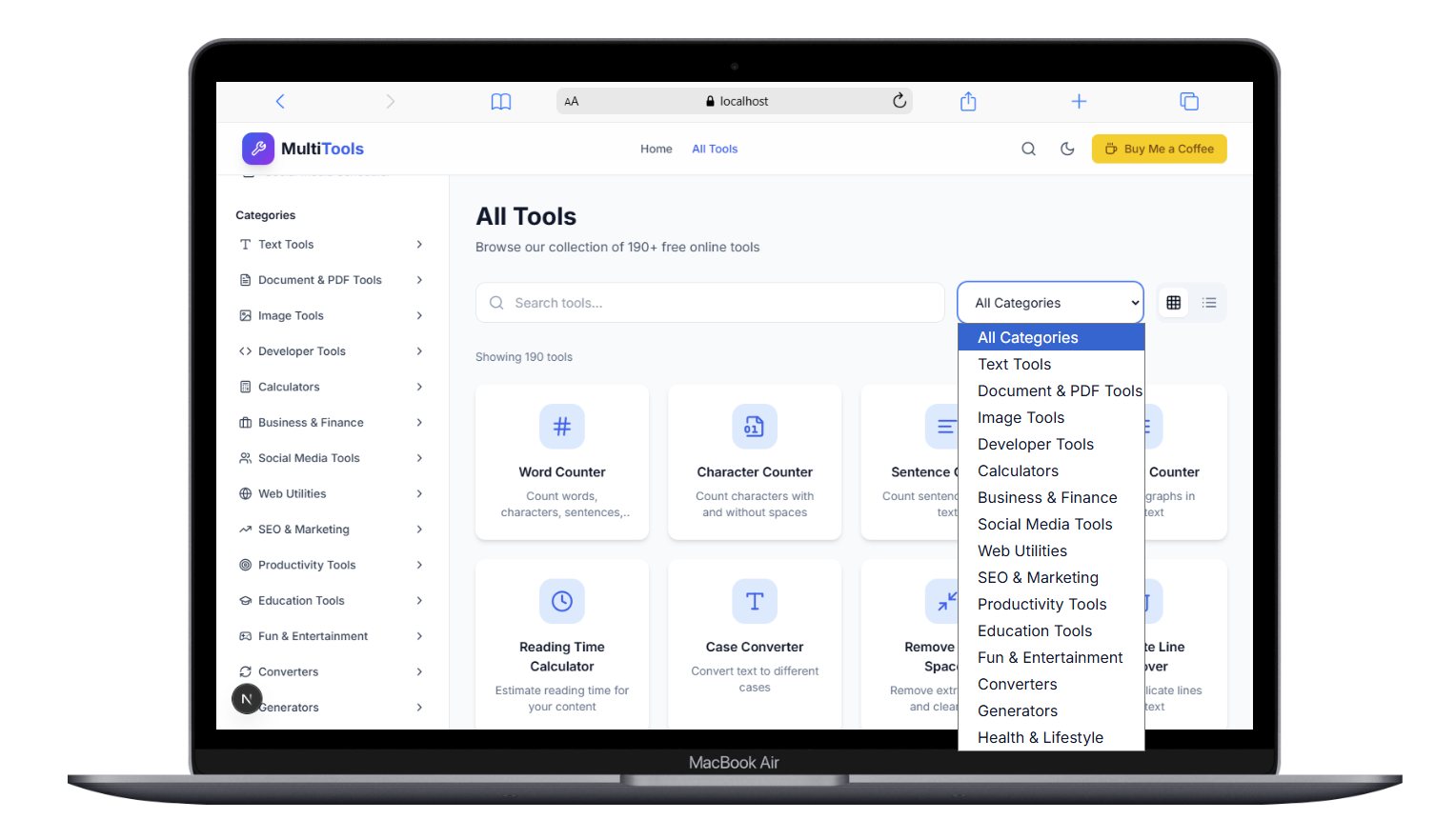Viewport: 1435px width, 840px height.
Task: Toggle dark mode with the moon icon
Action: coord(1067,149)
